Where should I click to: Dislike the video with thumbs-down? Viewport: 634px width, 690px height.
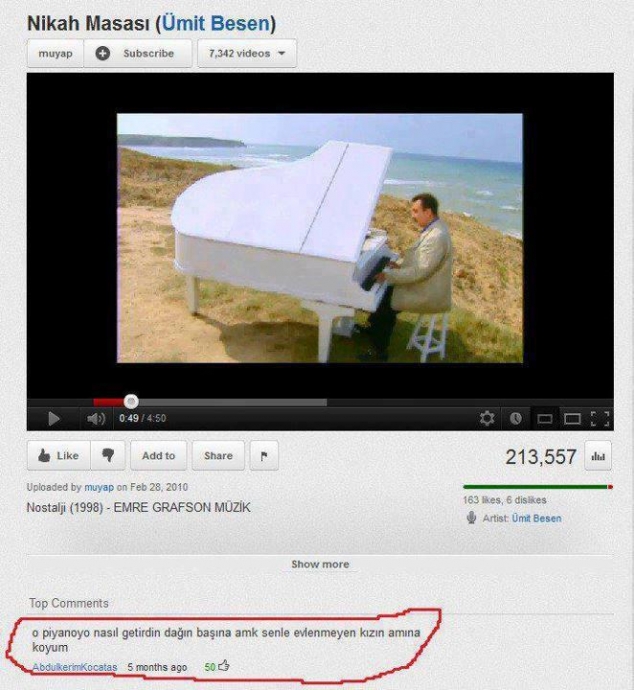point(108,455)
